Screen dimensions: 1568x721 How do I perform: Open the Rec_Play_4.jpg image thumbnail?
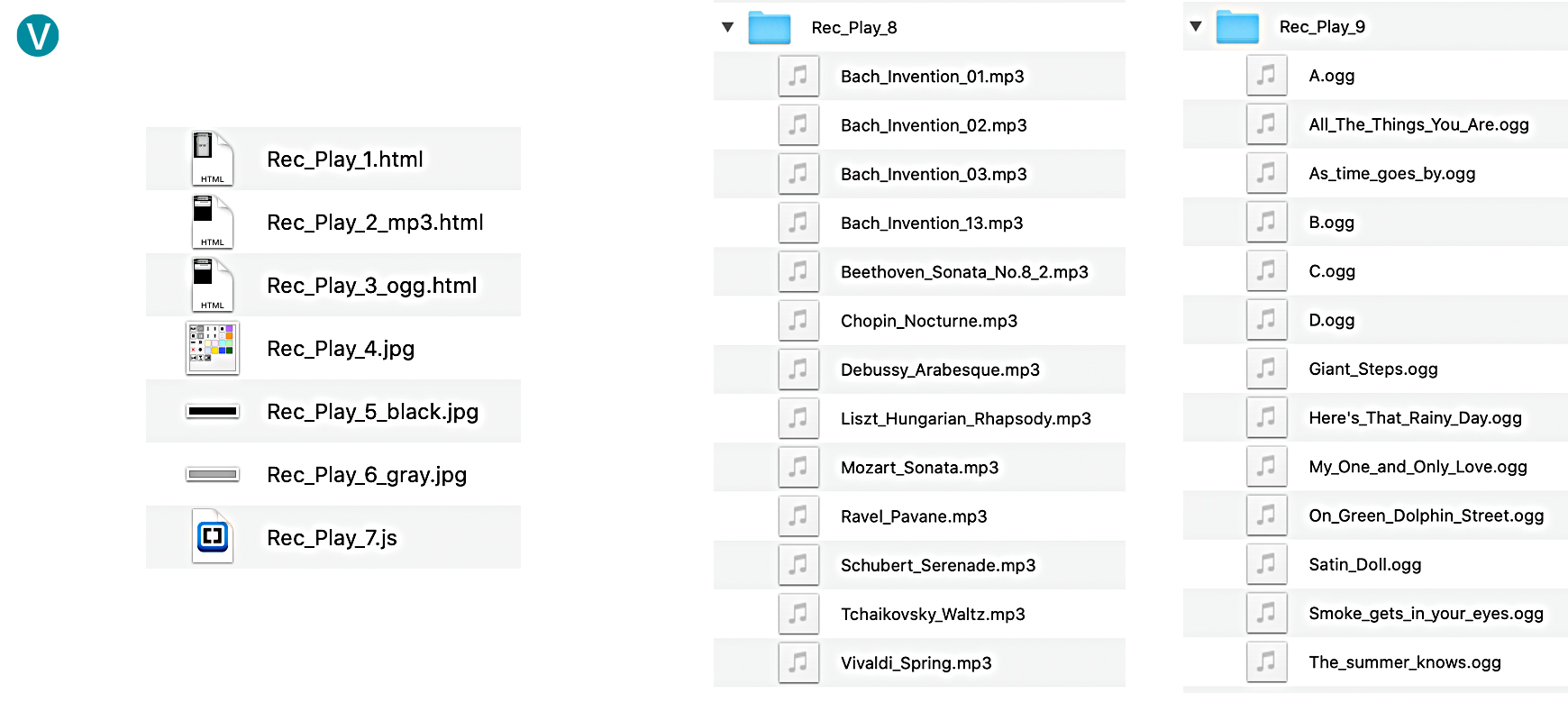[x=212, y=348]
